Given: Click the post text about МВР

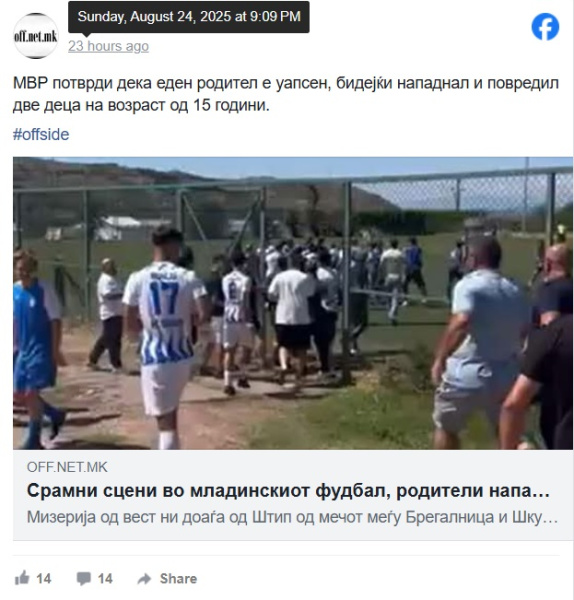Looking at the screenshot, I should (286, 94).
